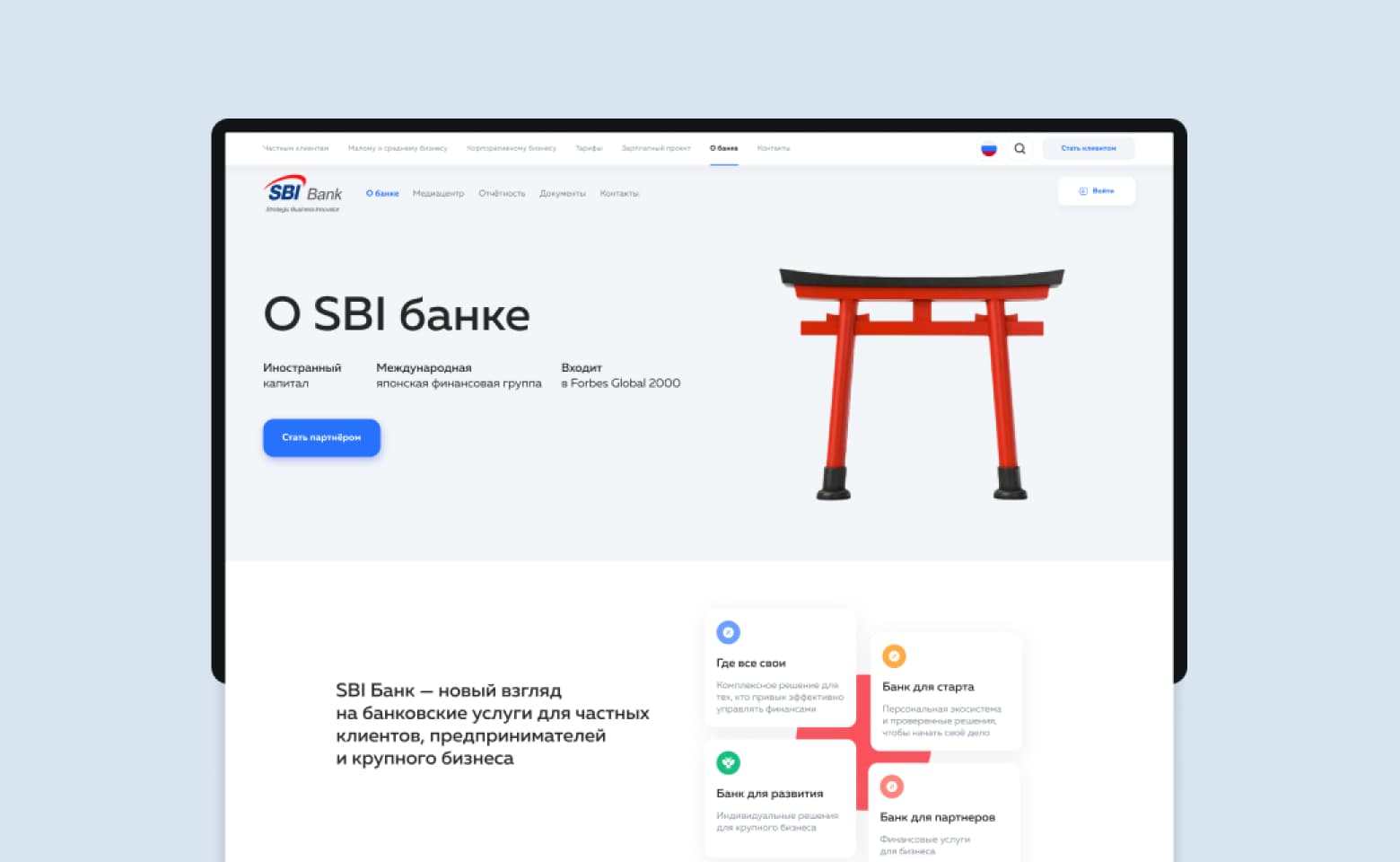The width and height of the screenshot is (1400, 862).
Task: Open the Банк для партнеров card
Action: 944,813
